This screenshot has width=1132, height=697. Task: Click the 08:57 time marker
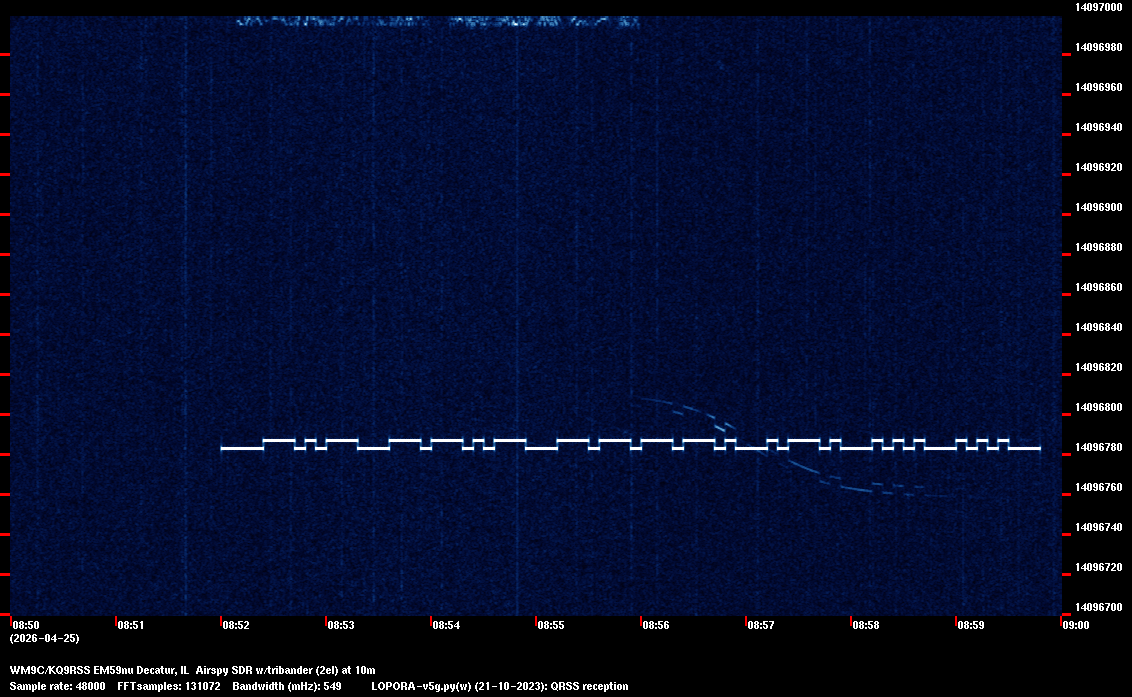pyautogui.click(x=761, y=625)
